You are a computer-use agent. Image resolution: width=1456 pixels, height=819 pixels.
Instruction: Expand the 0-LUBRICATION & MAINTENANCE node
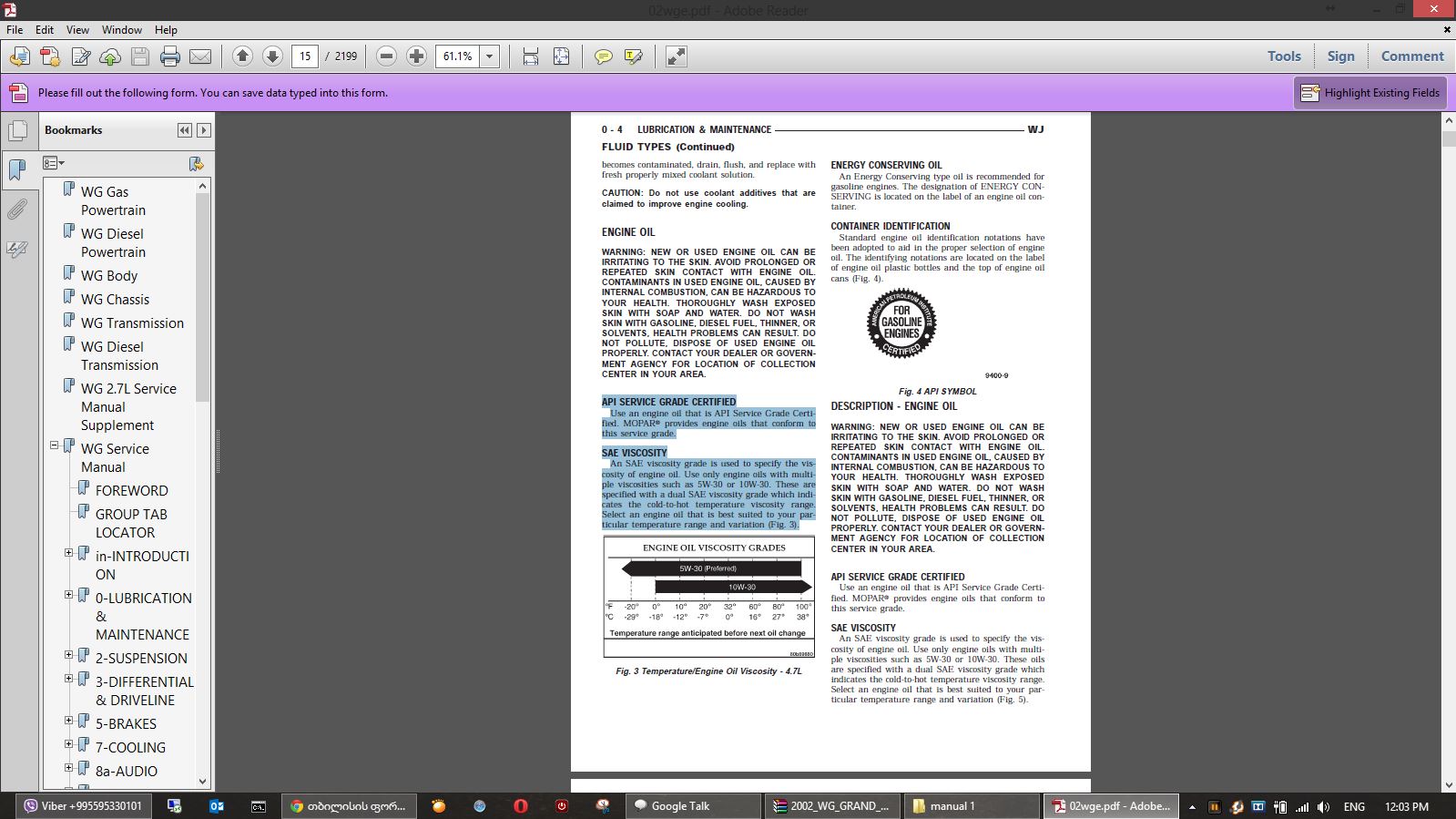click(69, 595)
